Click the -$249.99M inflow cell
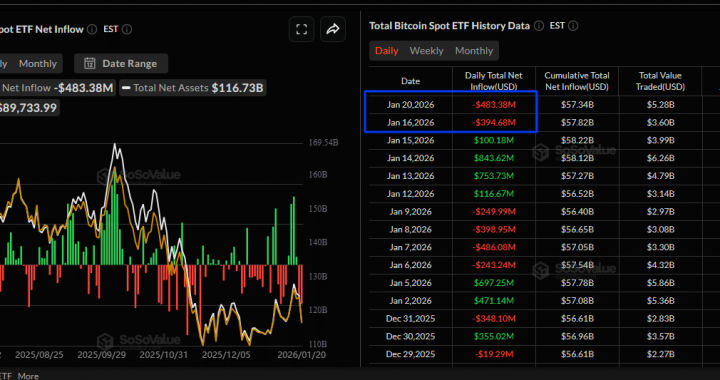 click(494, 212)
